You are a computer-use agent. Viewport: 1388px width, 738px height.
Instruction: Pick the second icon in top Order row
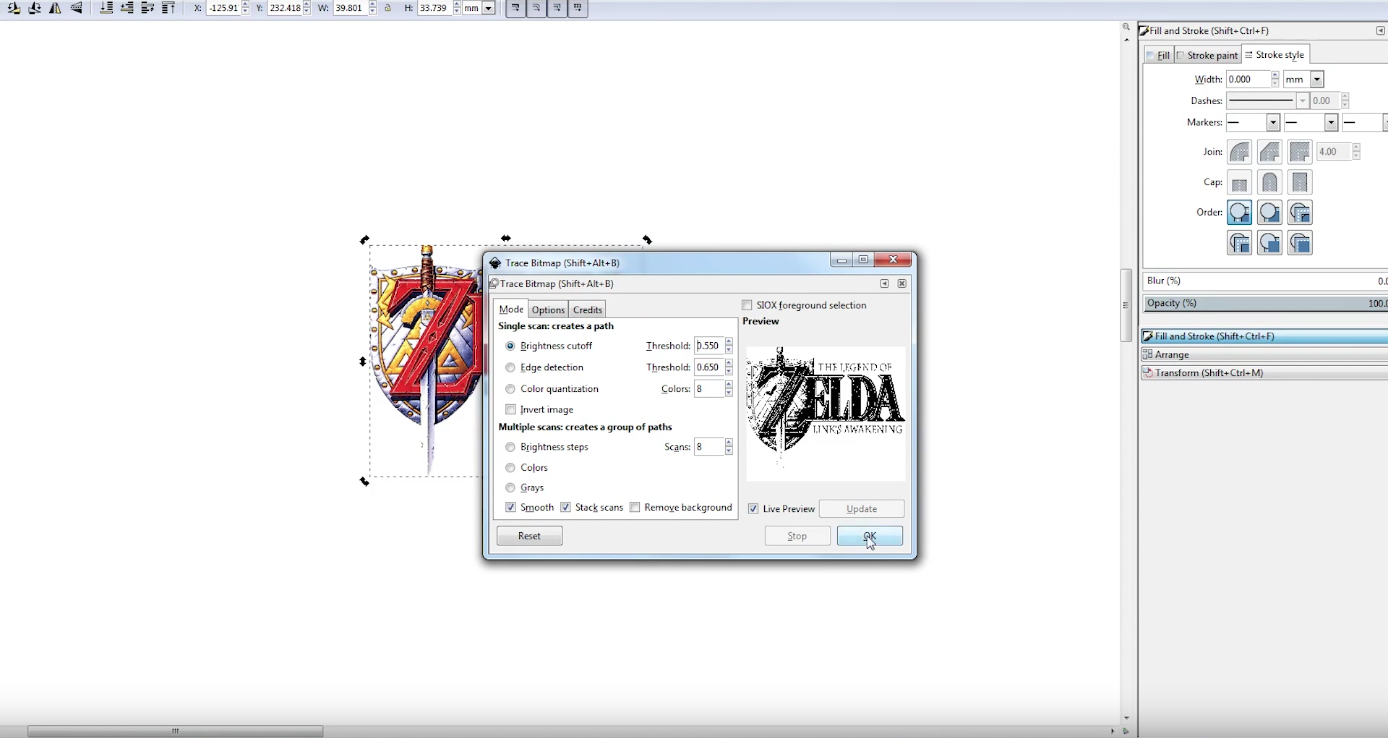pos(1269,212)
